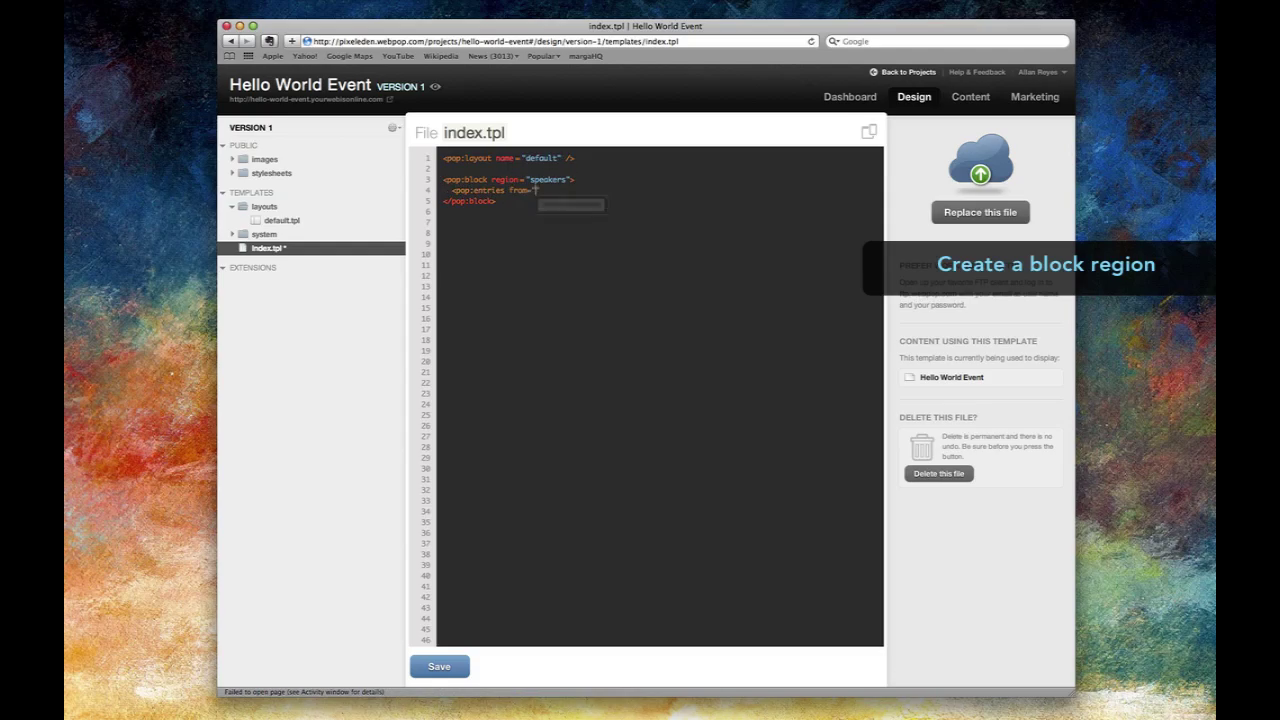Switch to the Marketing tab
Viewport: 1280px width, 720px height.
pos(1035,97)
